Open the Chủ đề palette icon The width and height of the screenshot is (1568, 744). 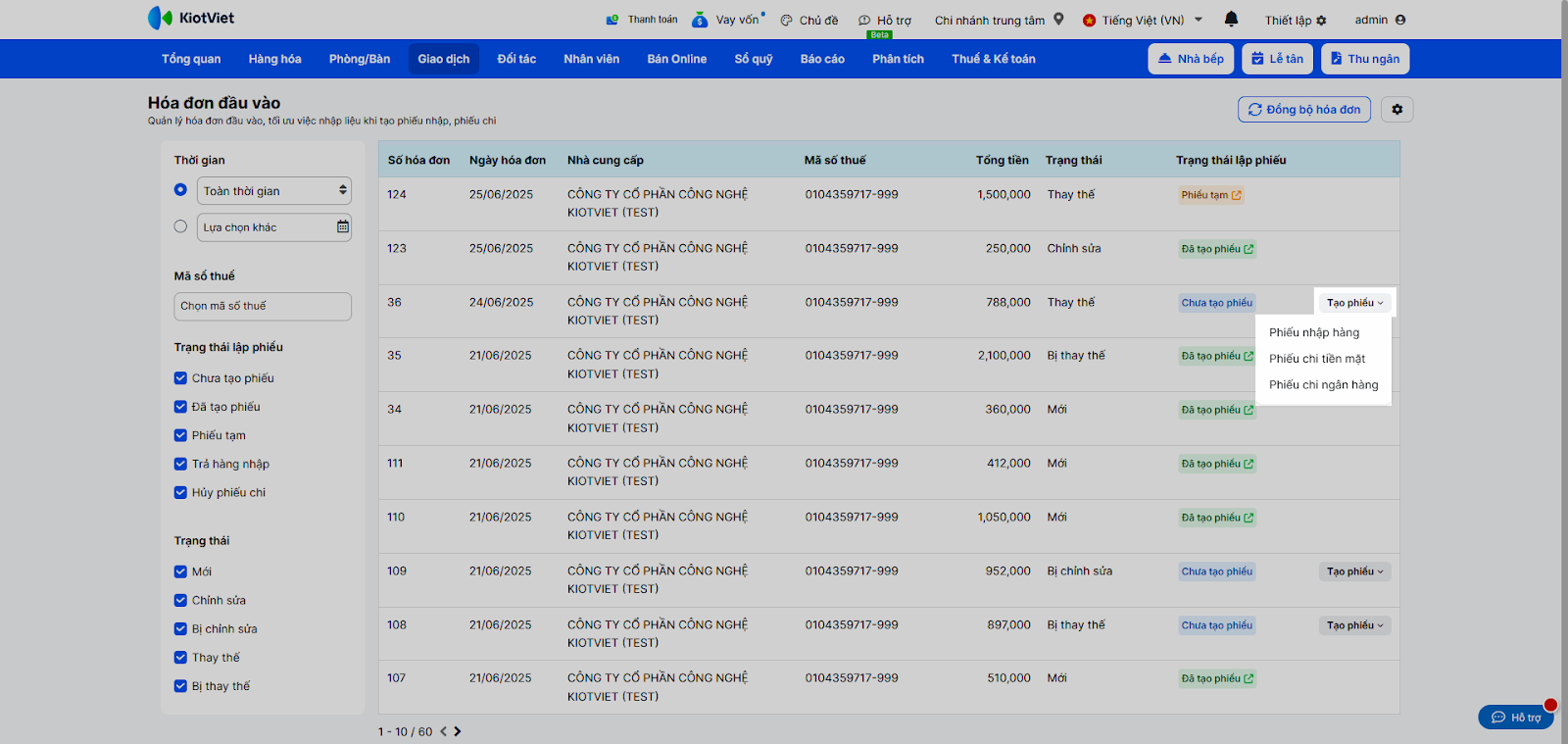pos(786,20)
